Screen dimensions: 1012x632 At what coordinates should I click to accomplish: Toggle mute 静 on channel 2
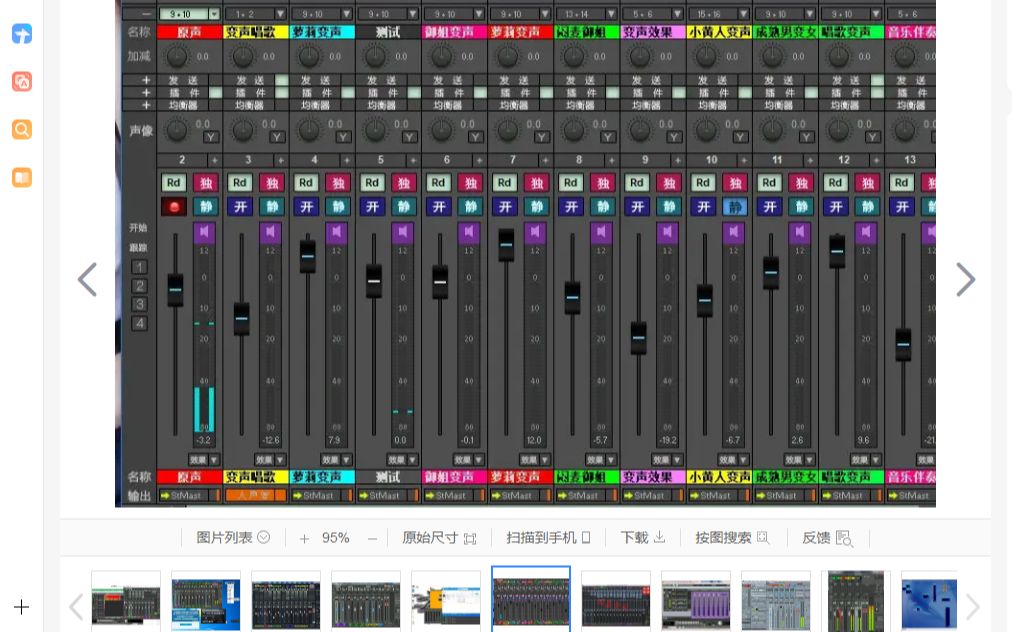206,207
